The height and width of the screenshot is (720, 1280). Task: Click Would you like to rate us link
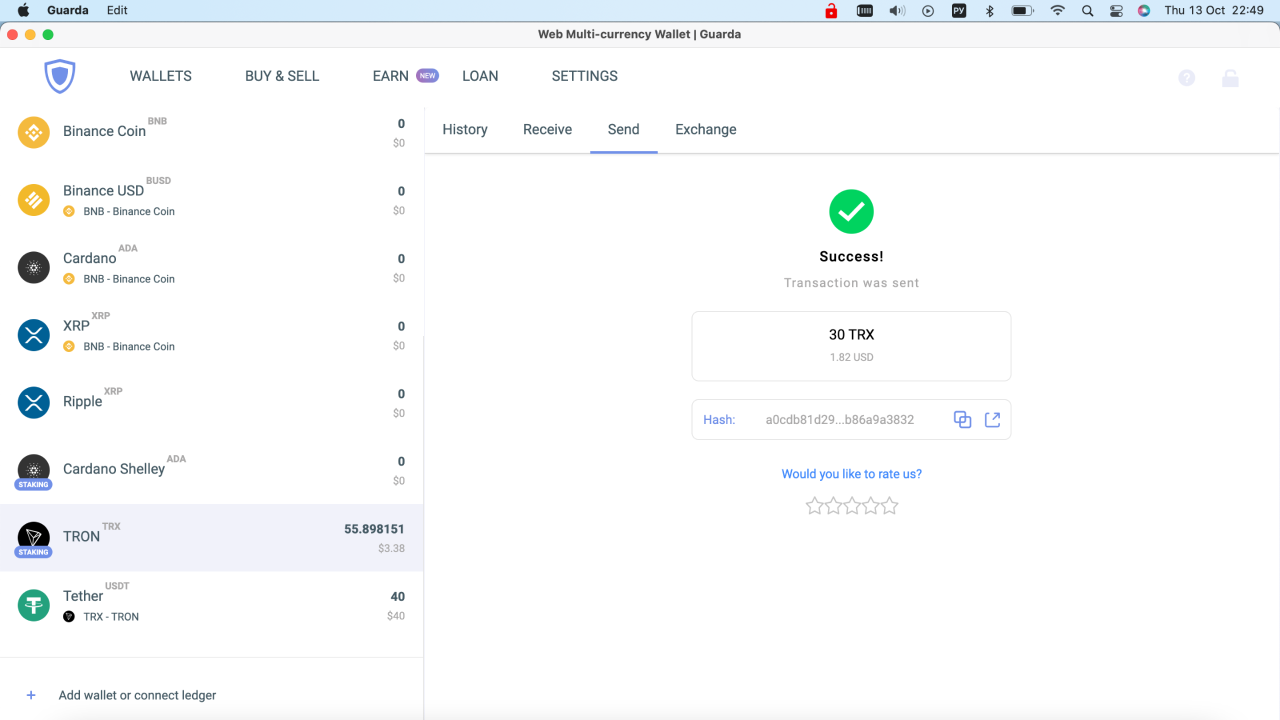coord(851,473)
